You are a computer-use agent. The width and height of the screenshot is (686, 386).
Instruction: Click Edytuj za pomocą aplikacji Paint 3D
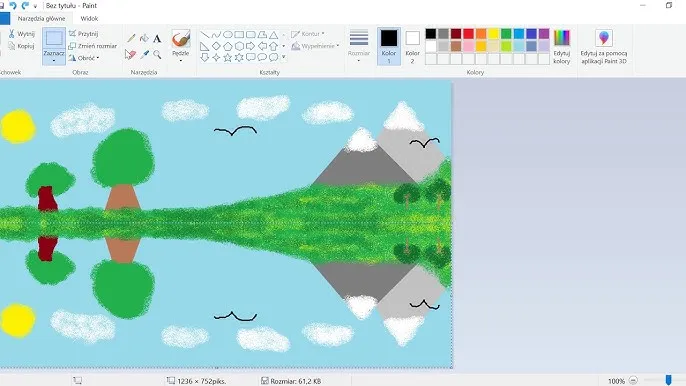(604, 47)
